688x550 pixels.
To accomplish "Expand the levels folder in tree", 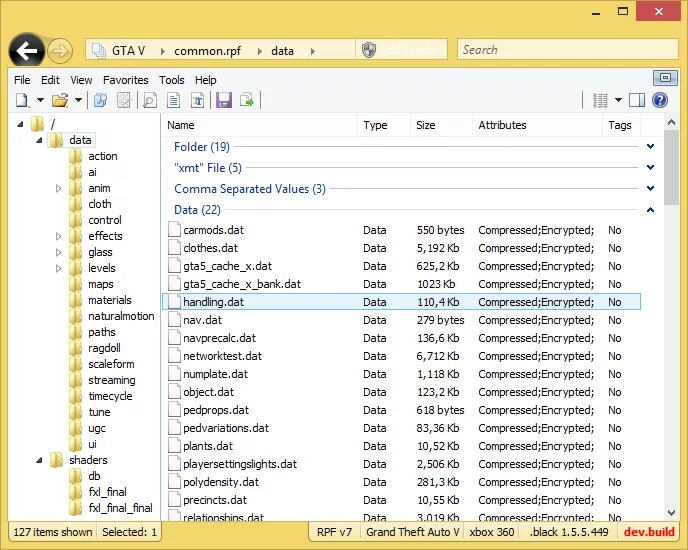I will (x=58, y=269).
